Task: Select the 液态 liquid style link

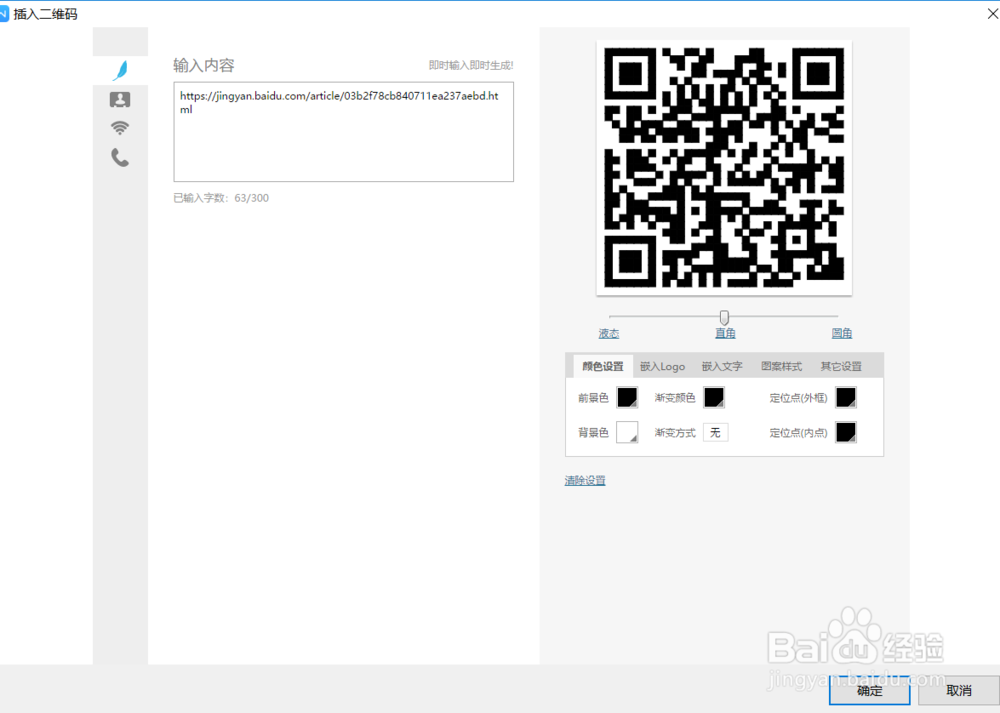Action: pos(608,334)
